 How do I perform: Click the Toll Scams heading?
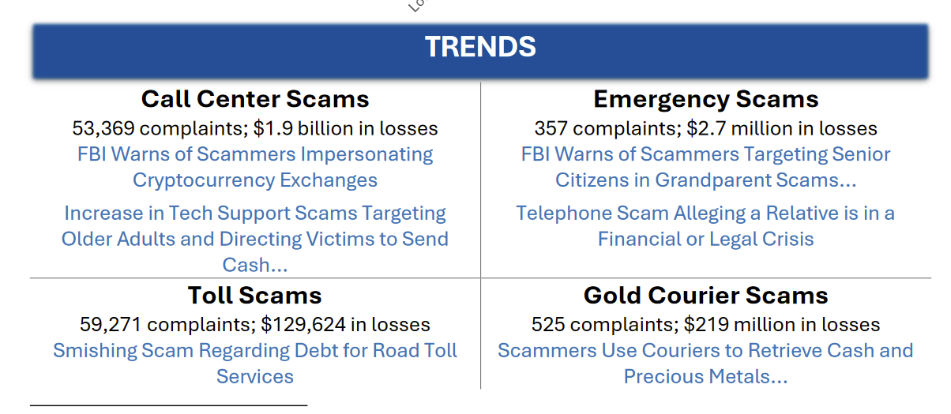(x=255, y=296)
